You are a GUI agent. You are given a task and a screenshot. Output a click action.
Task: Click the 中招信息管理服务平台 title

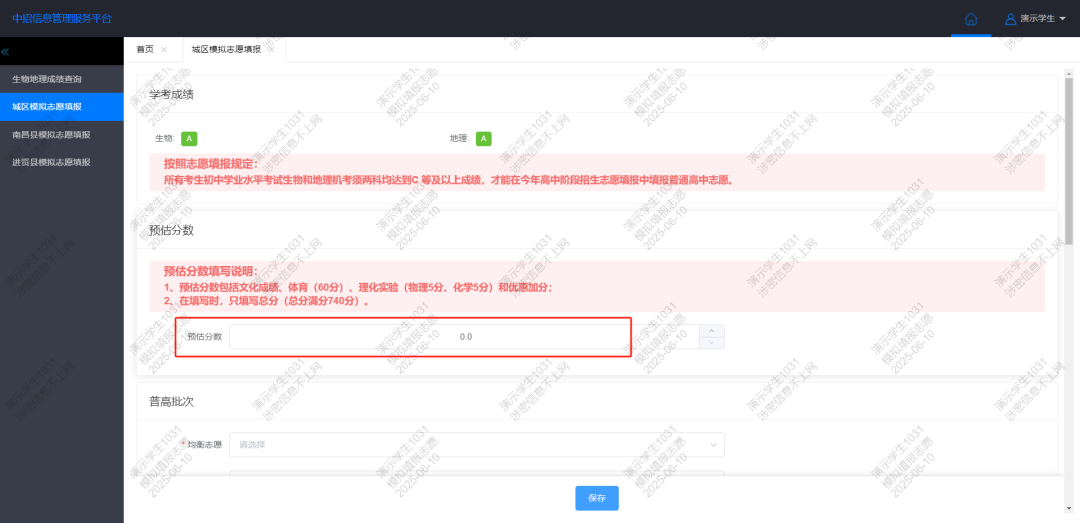click(61, 19)
